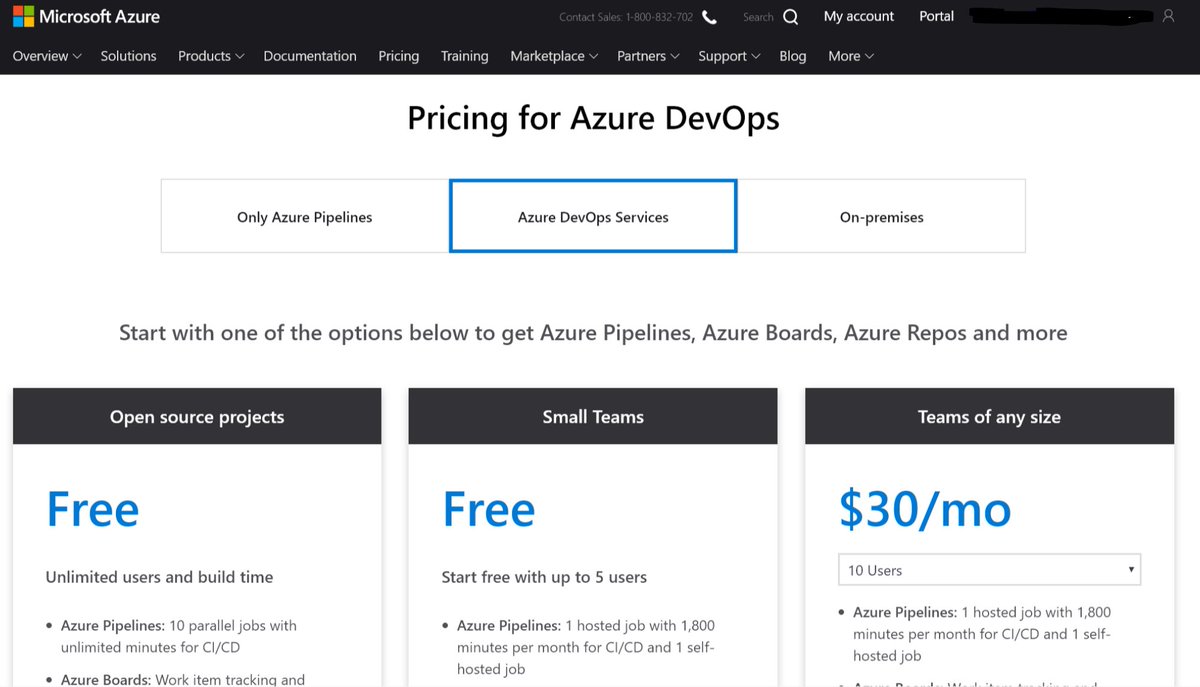This screenshot has width=1200, height=687.
Task: Click Free price in Open source card
Action: click(93, 509)
